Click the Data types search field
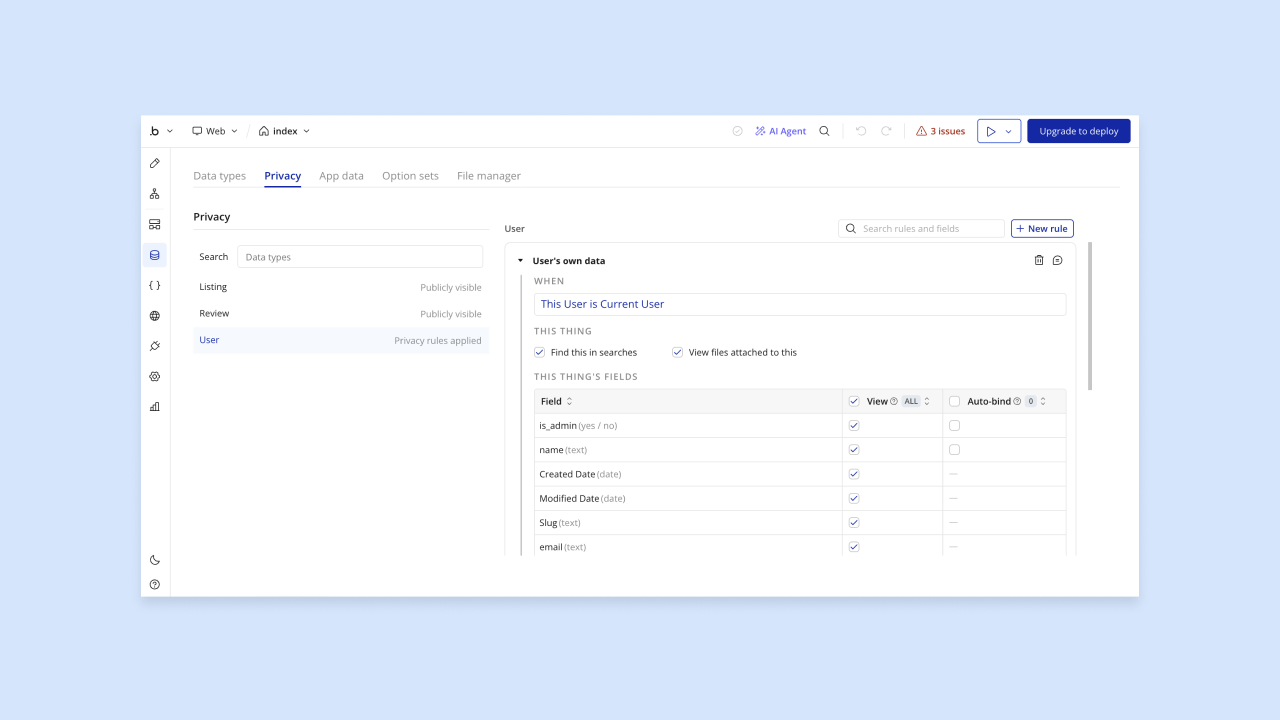1280x720 pixels. (x=360, y=257)
